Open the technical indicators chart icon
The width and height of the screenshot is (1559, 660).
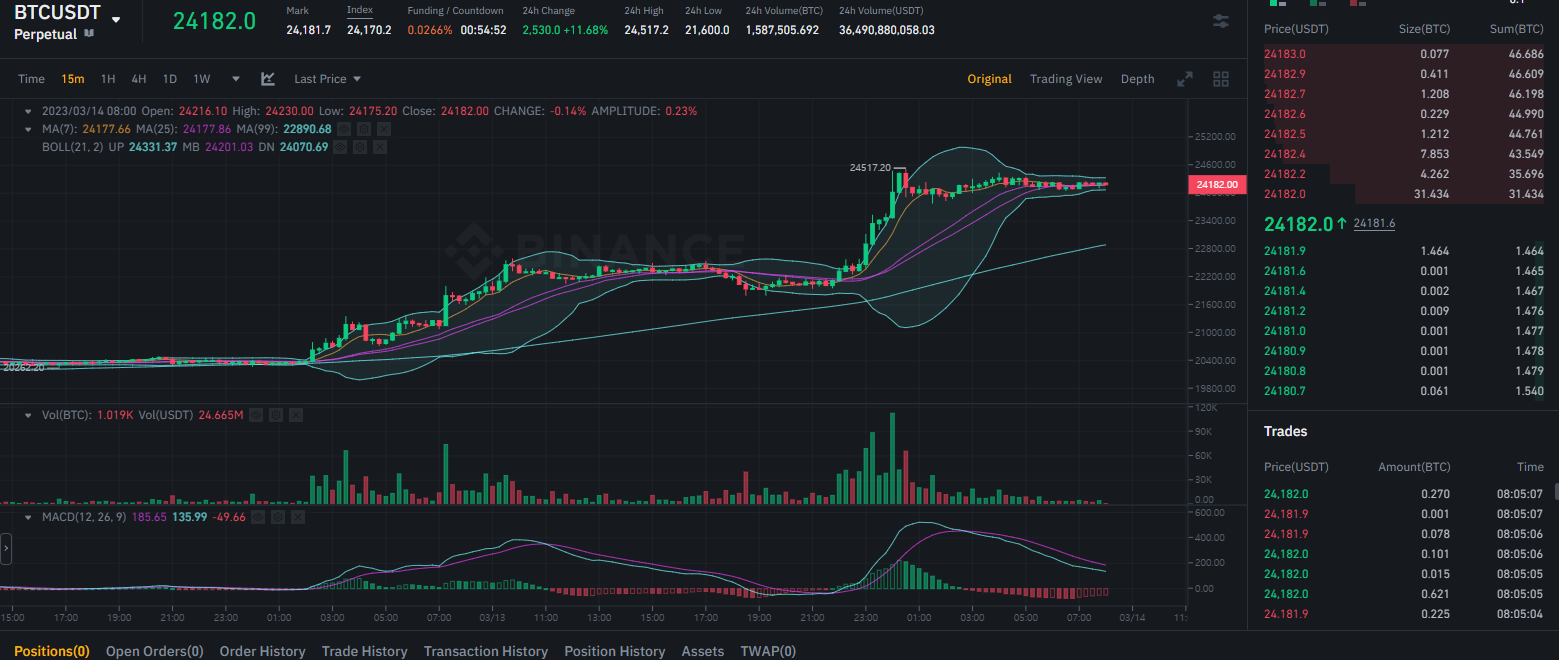tap(268, 79)
